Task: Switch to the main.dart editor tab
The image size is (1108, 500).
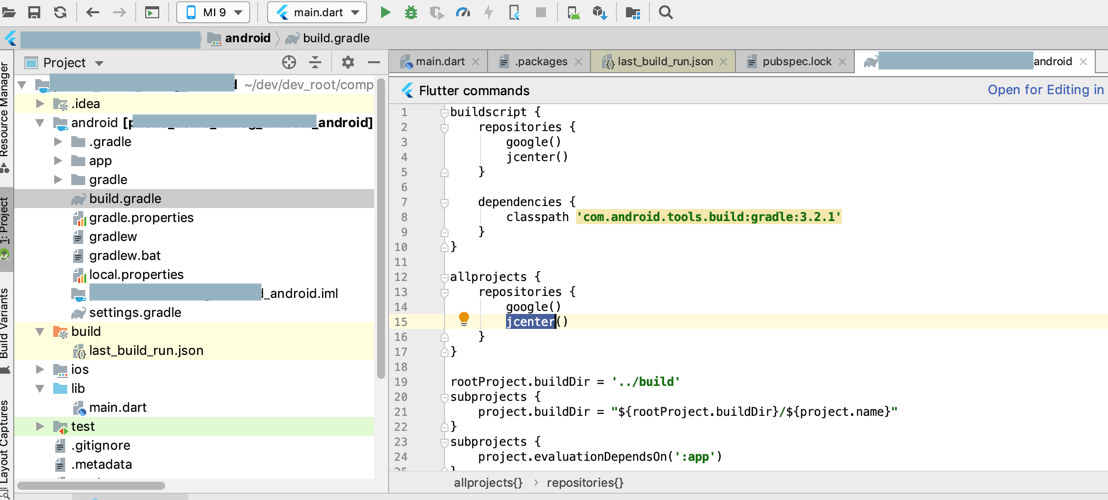Action: tap(440, 61)
